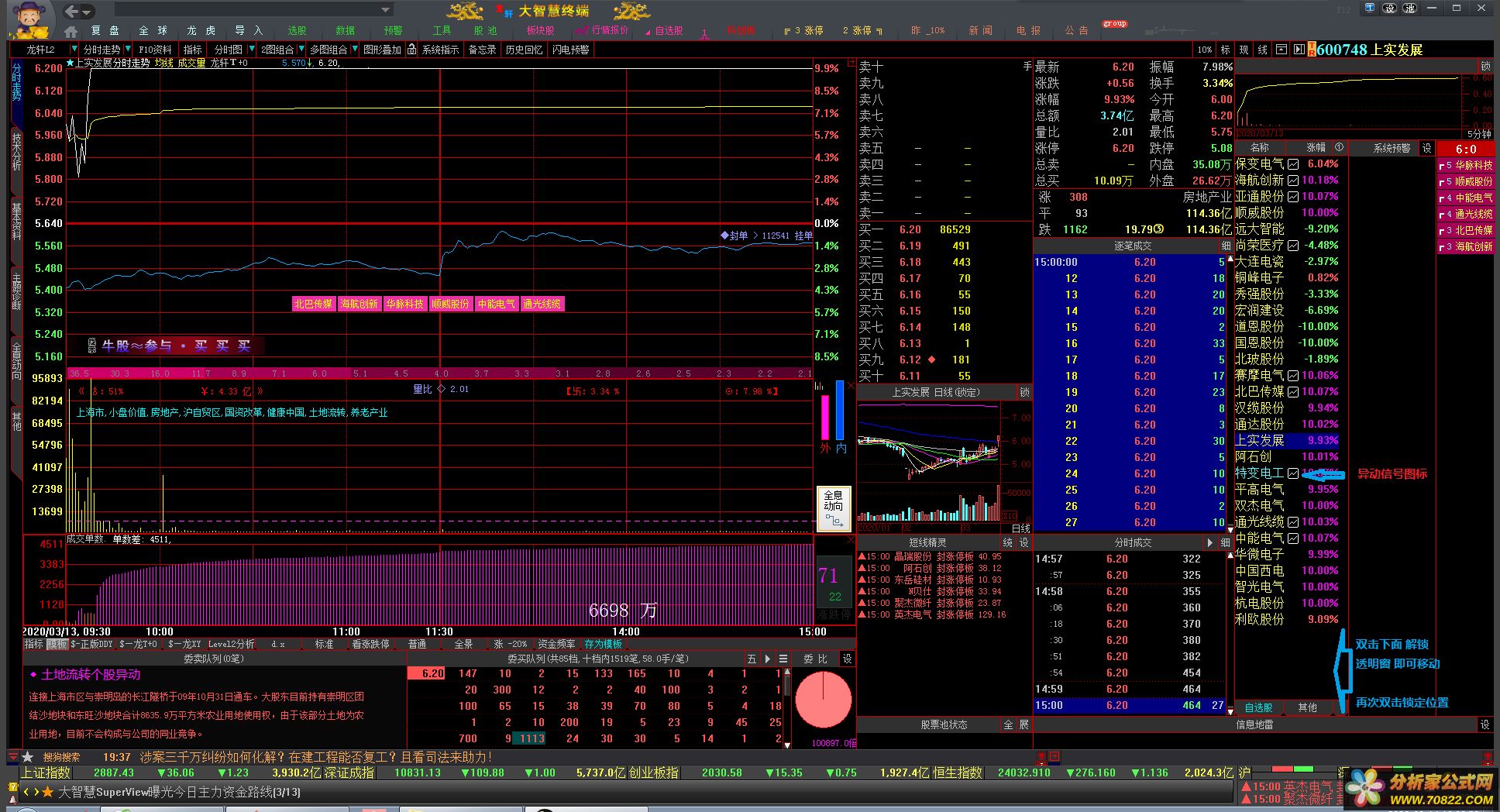Click the 设 icon on 短线精灵 panel
The width and height of the screenshot is (1500, 812).
tap(1024, 542)
